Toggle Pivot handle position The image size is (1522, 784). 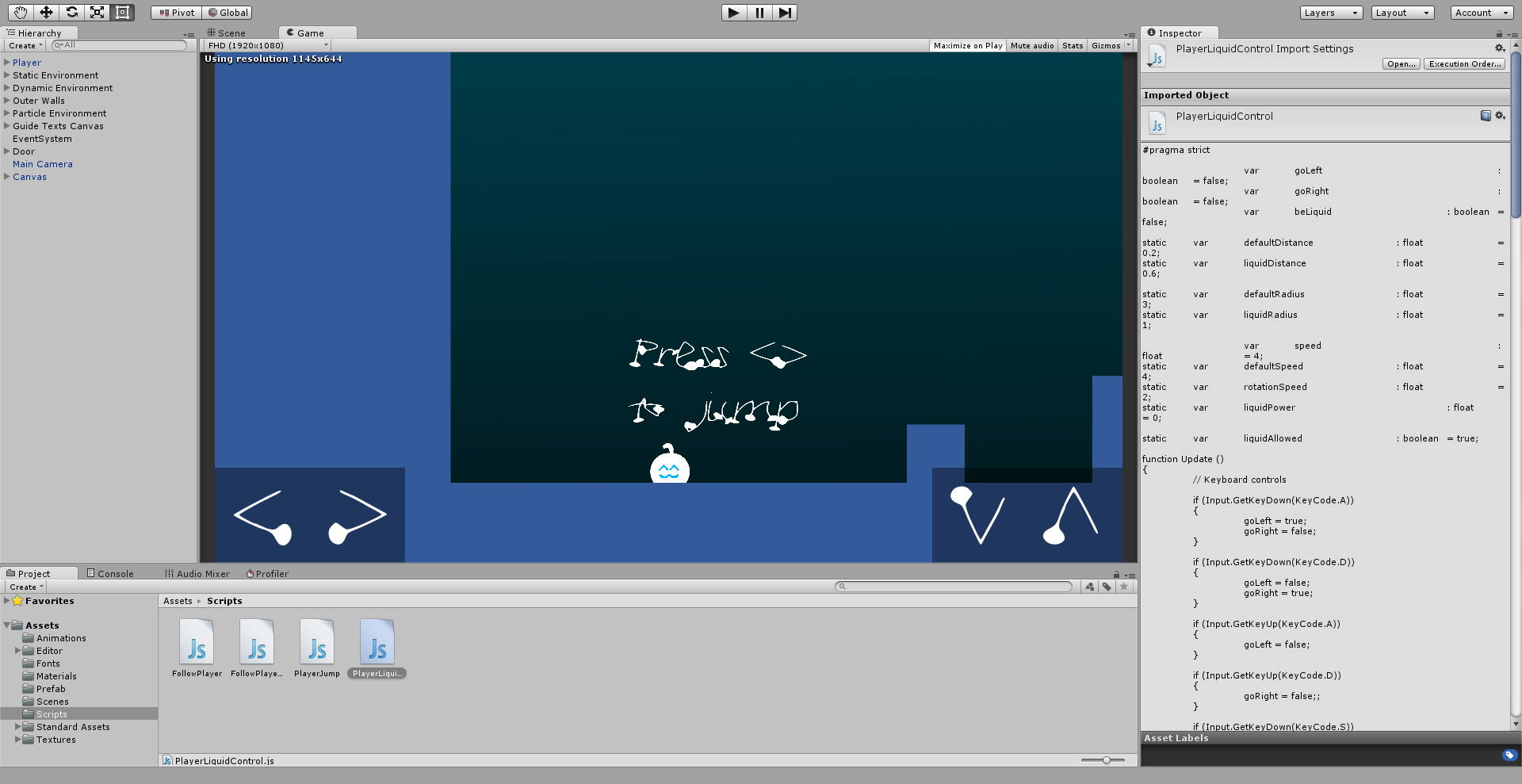coord(177,13)
